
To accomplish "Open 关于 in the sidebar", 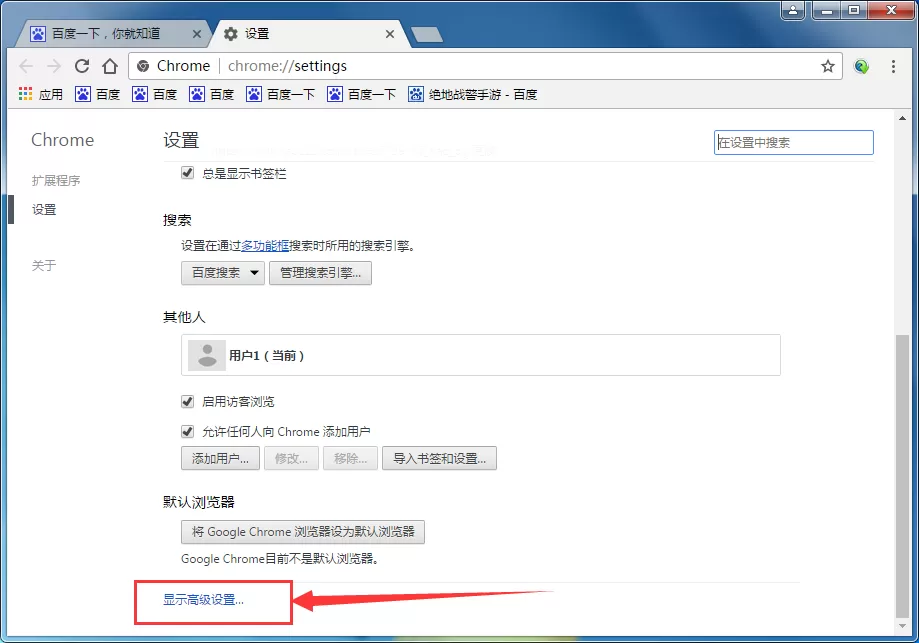I will coord(44,266).
